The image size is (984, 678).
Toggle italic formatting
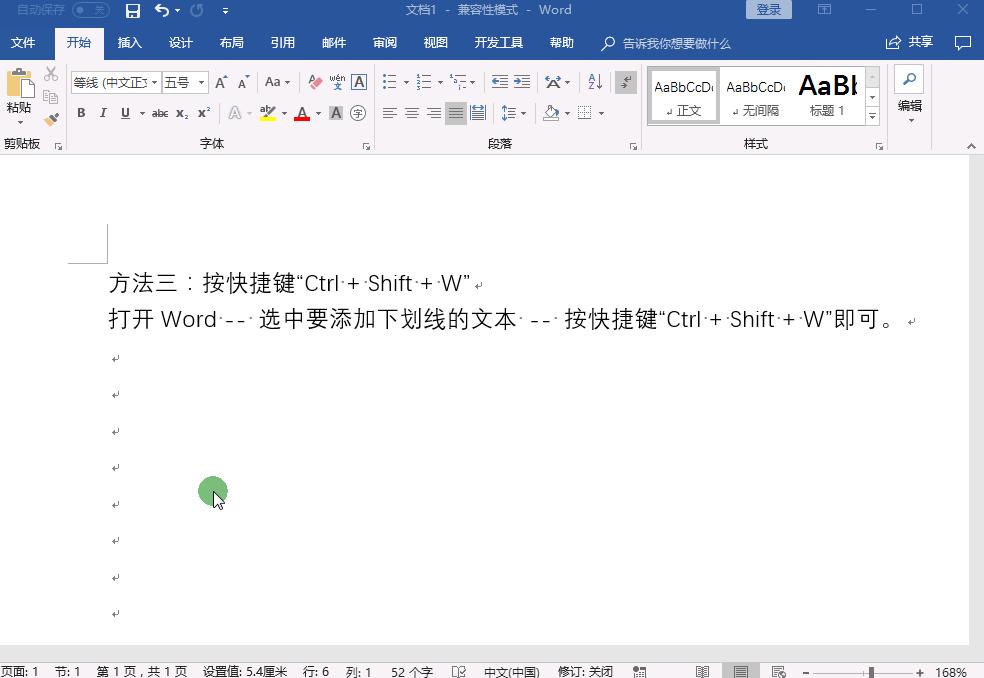(x=103, y=113)
